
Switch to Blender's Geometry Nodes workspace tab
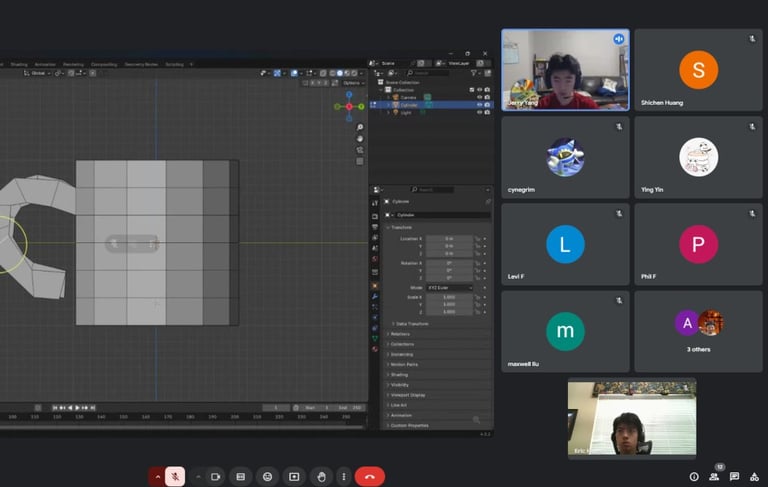coord(141,64)
